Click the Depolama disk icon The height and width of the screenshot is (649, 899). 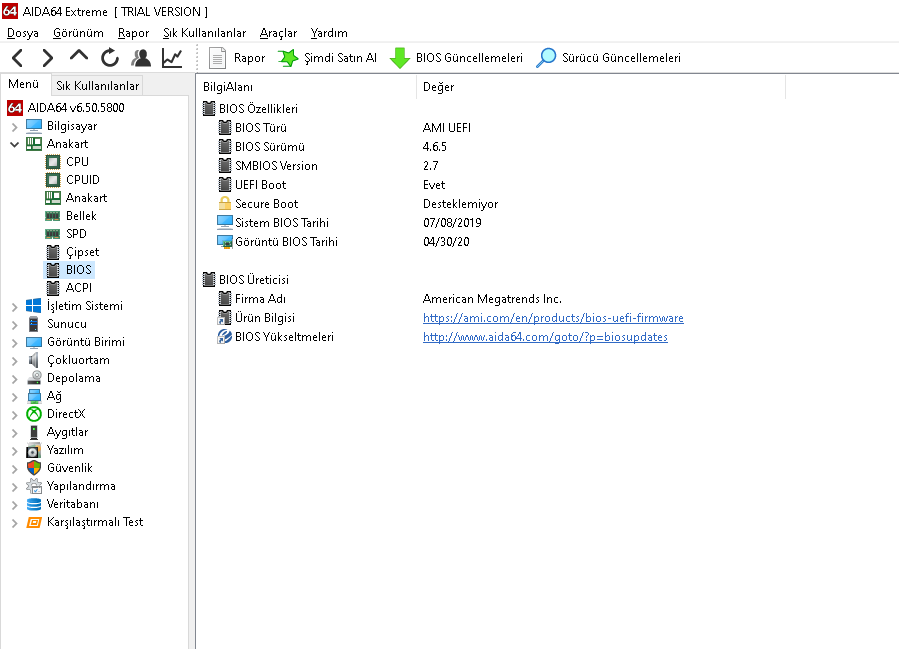coord(34,378)
